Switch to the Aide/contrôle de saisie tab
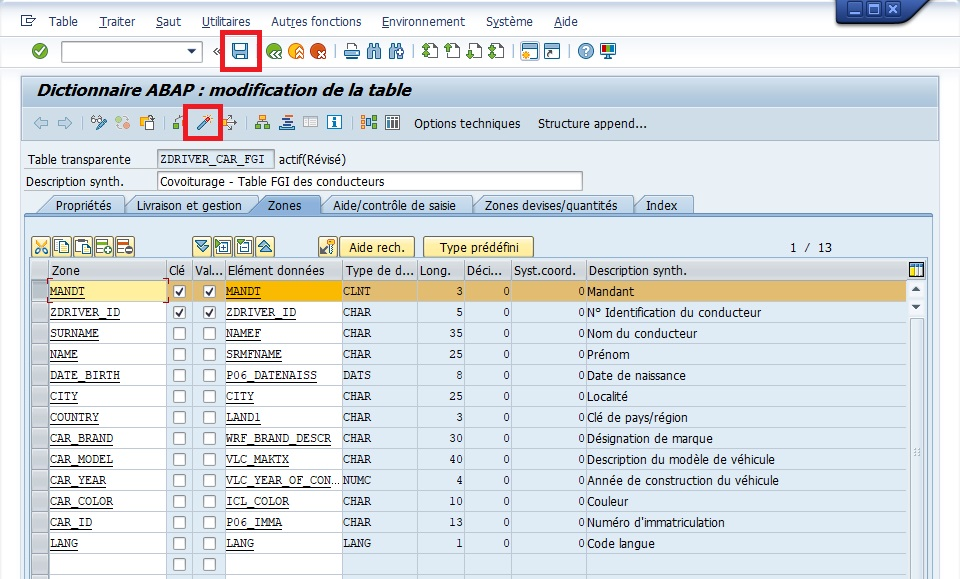This screenshot has width=960, height=579. (x=394, y=205)
